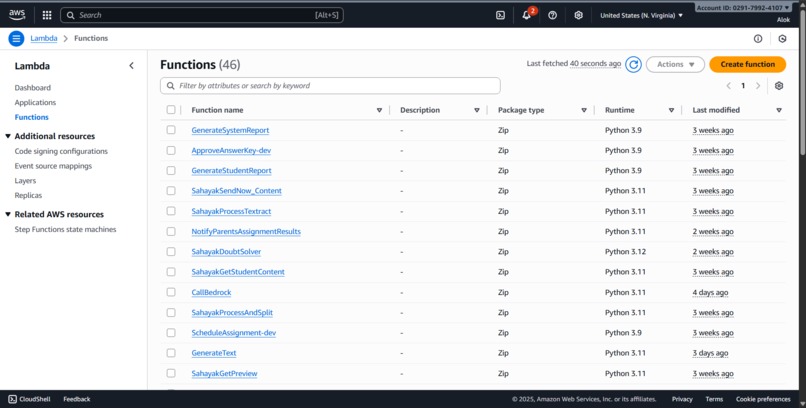Launch CloudShell from top bar icon
806x408 pixels.
[500, 15]
